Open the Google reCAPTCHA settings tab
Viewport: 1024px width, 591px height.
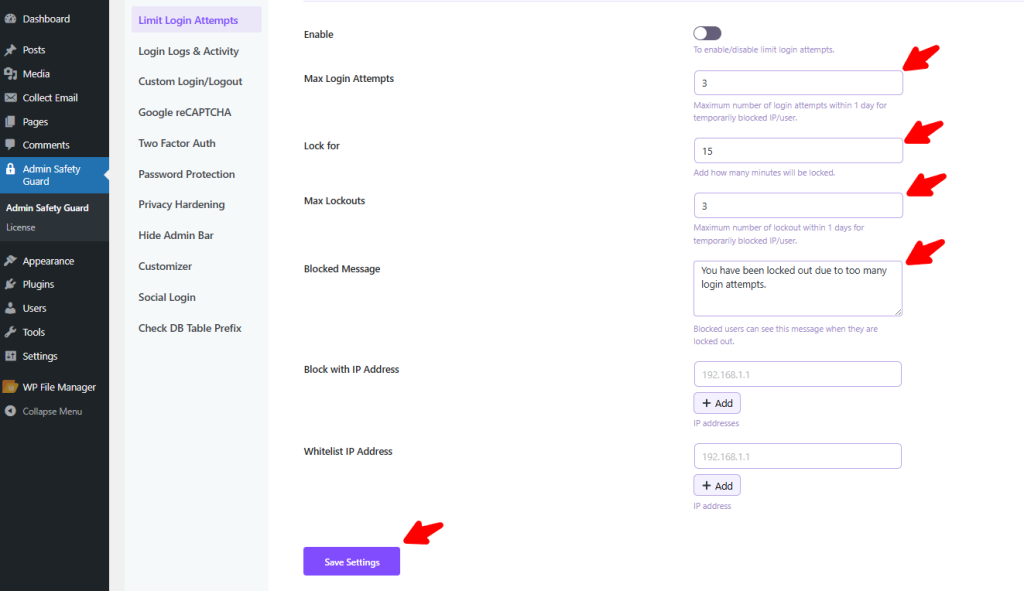[x=185, y=112]
